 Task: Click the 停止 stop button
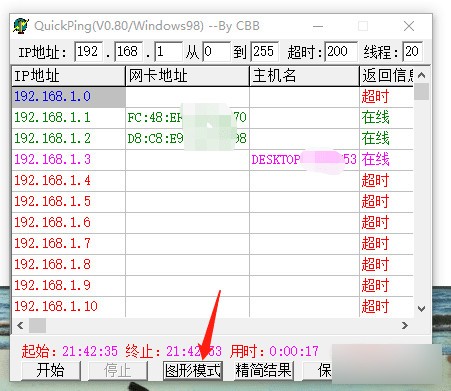tap(118, 370)
